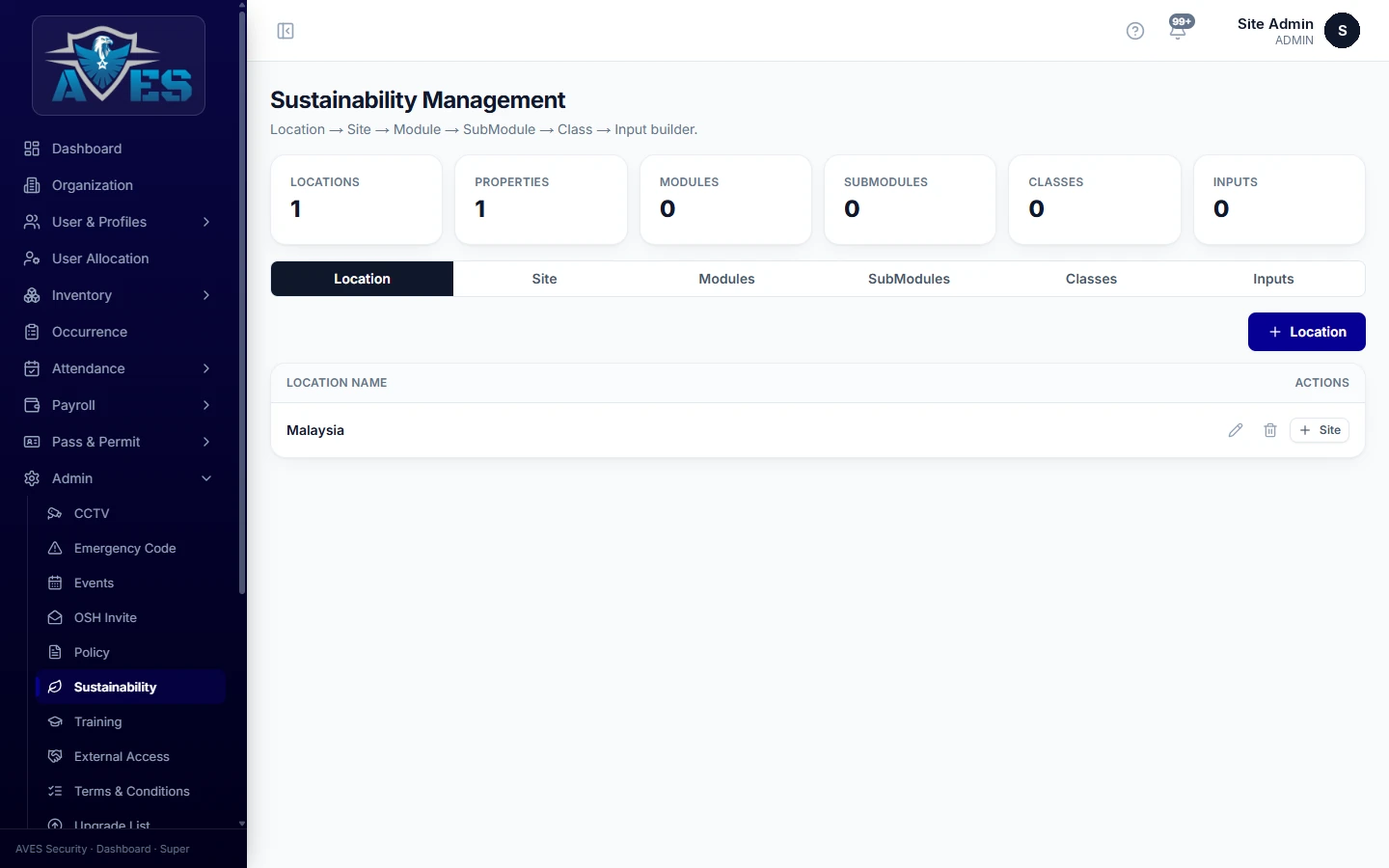The image size is (1389, 868).
Task: Click the Events calendar icon
Action: [55, 583]
